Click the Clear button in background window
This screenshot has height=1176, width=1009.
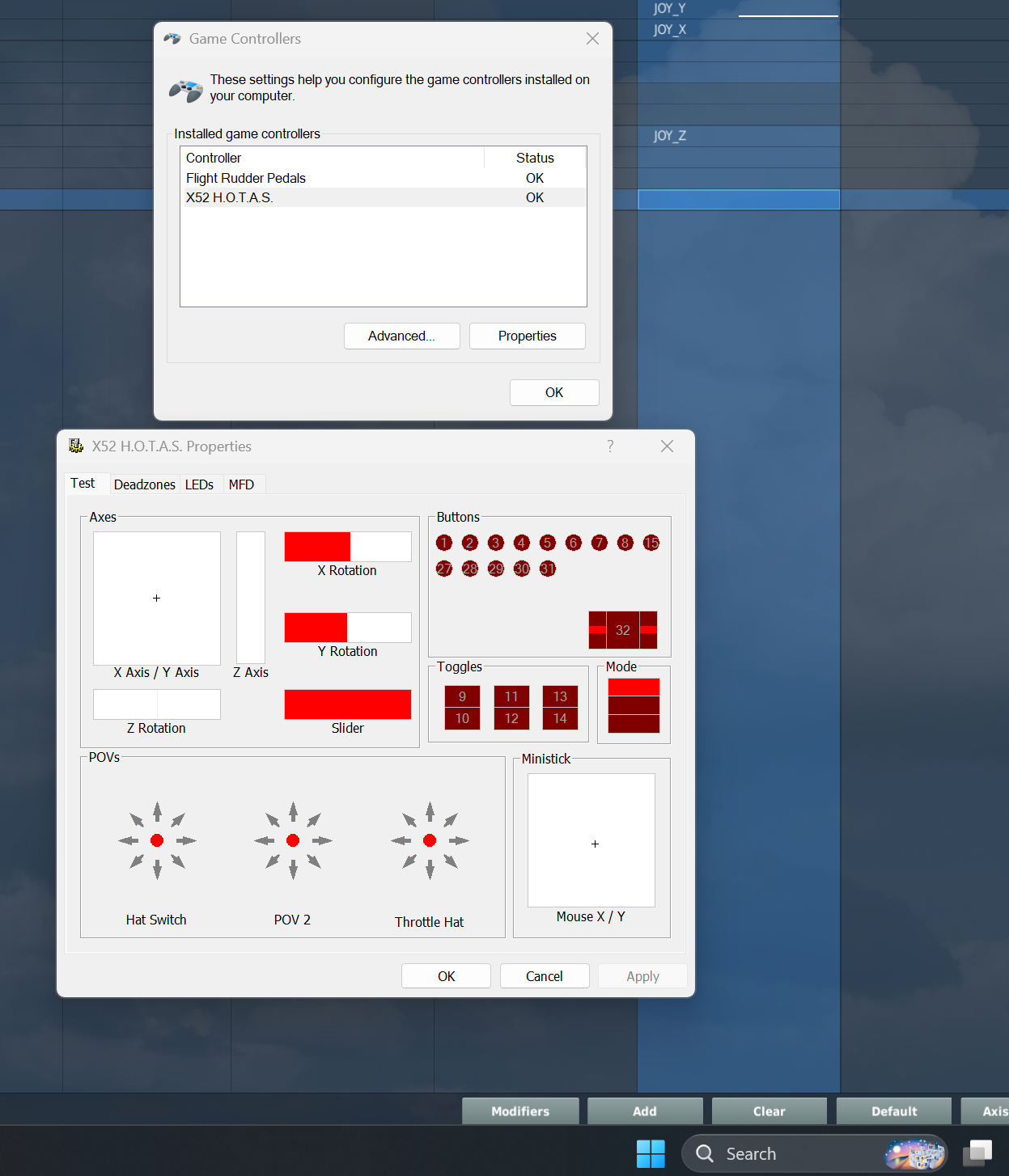click(x=769, y=1111)
